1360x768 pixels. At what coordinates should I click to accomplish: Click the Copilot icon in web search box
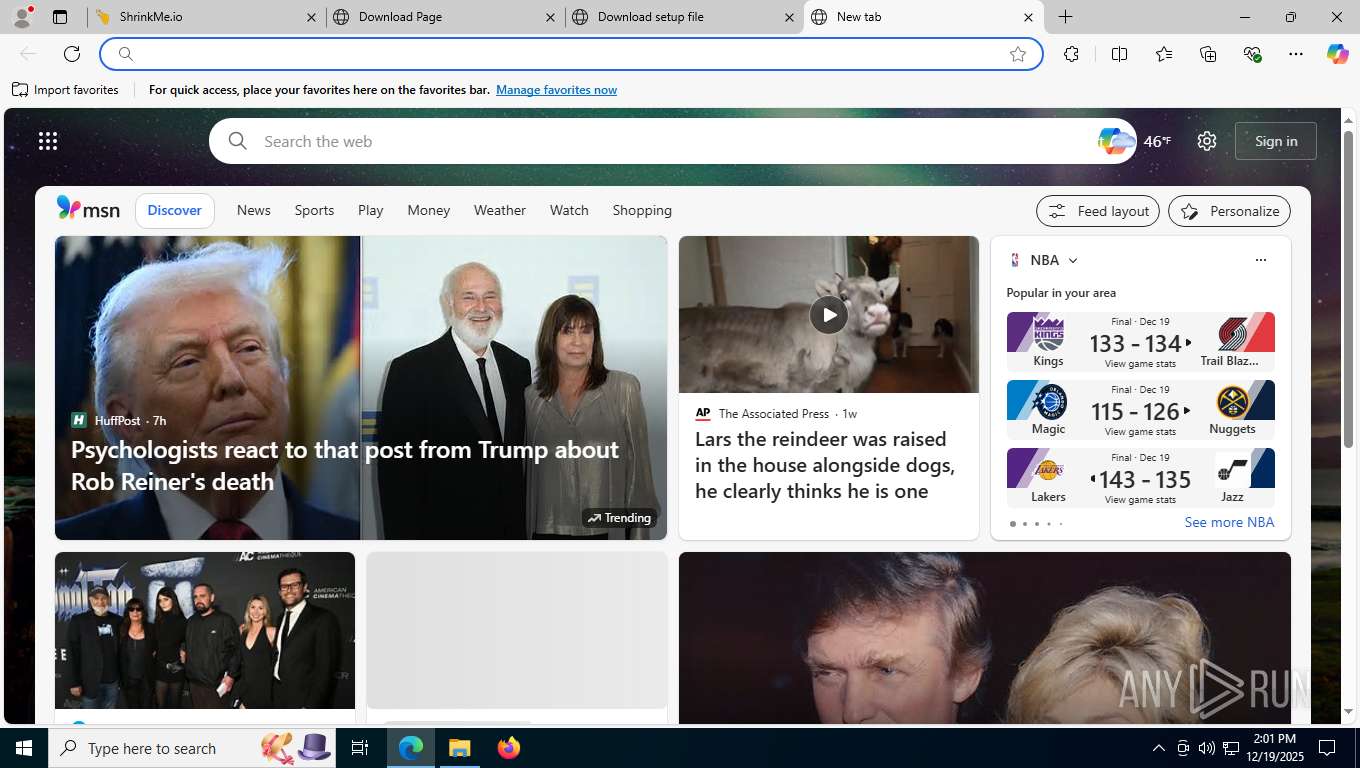tap(1115, 141)
